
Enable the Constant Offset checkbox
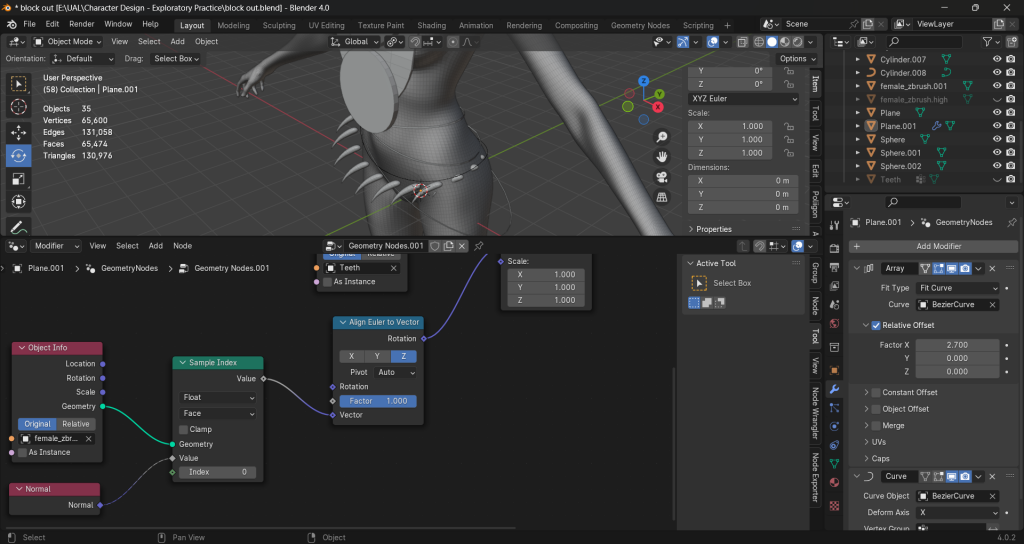click(x=876, y=392)
